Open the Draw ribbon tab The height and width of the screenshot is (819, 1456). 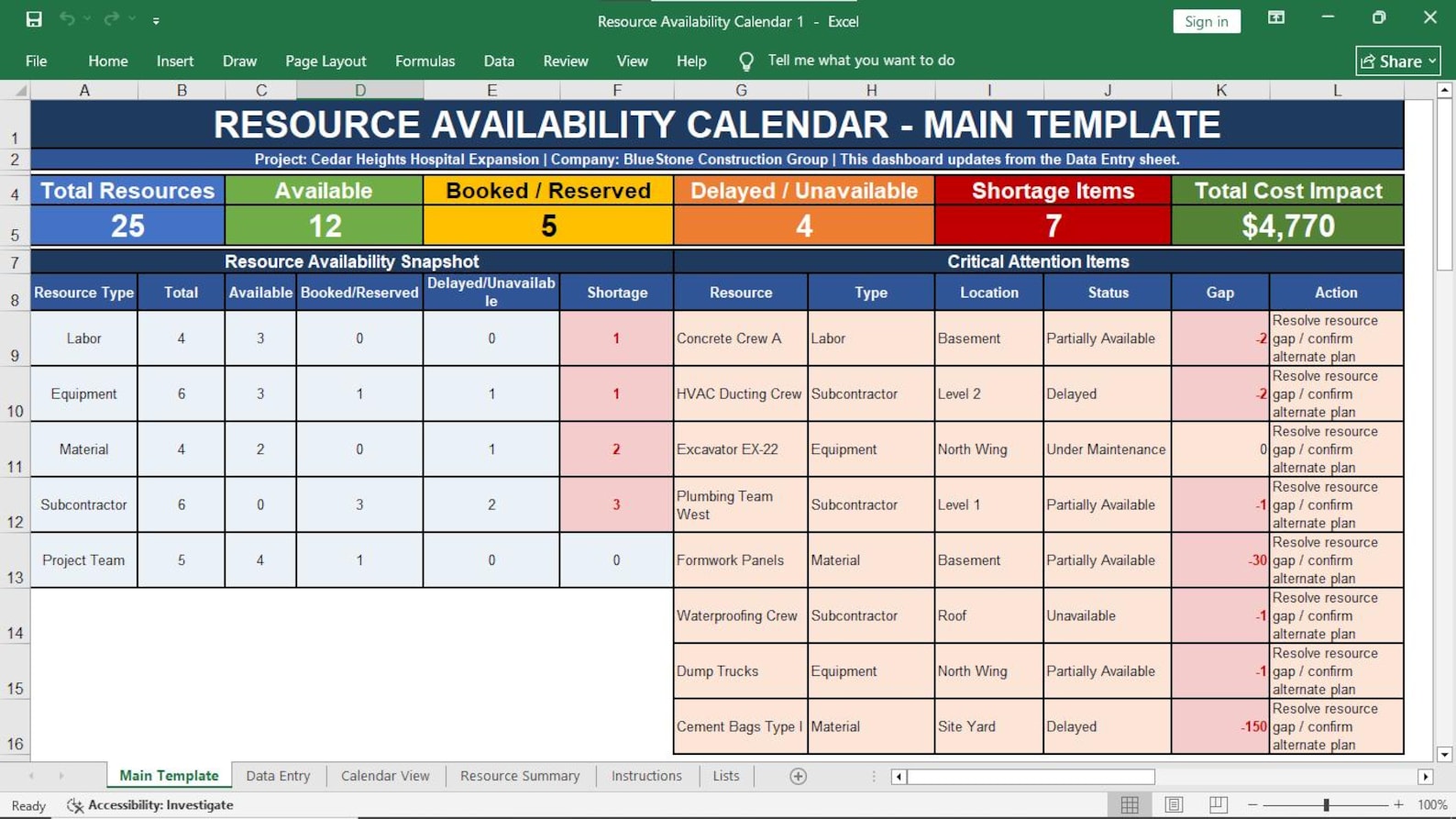[x=239, y=61]
